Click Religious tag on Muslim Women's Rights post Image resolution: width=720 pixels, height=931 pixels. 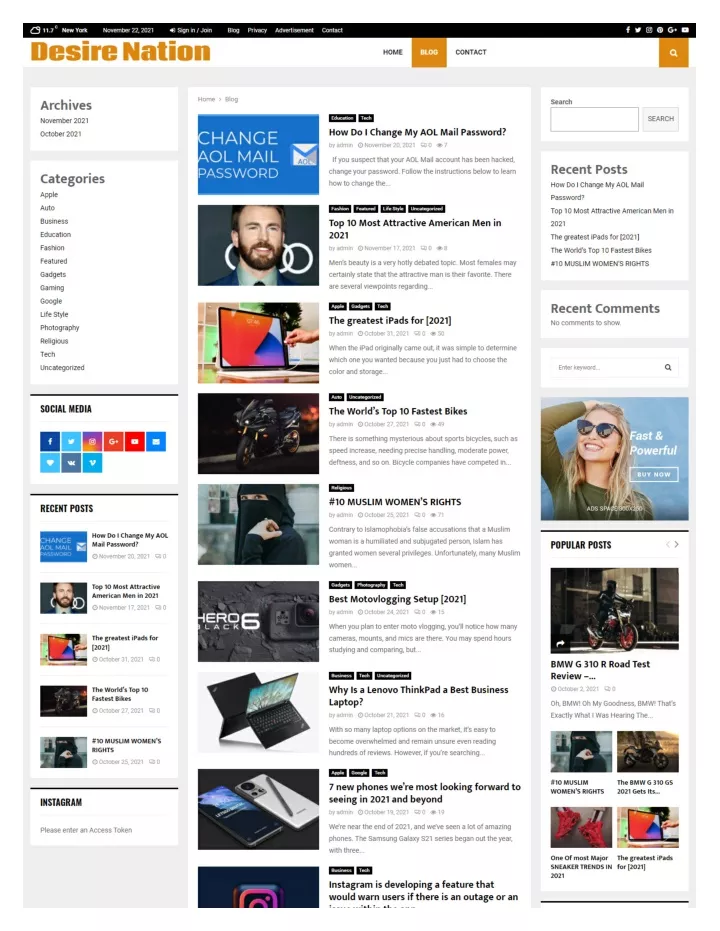[x=341, y=488]
